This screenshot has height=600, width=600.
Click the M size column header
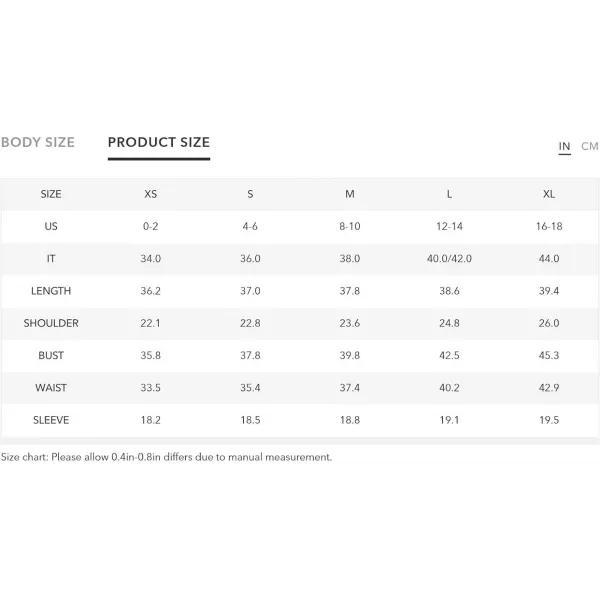(x=350, y=194)
